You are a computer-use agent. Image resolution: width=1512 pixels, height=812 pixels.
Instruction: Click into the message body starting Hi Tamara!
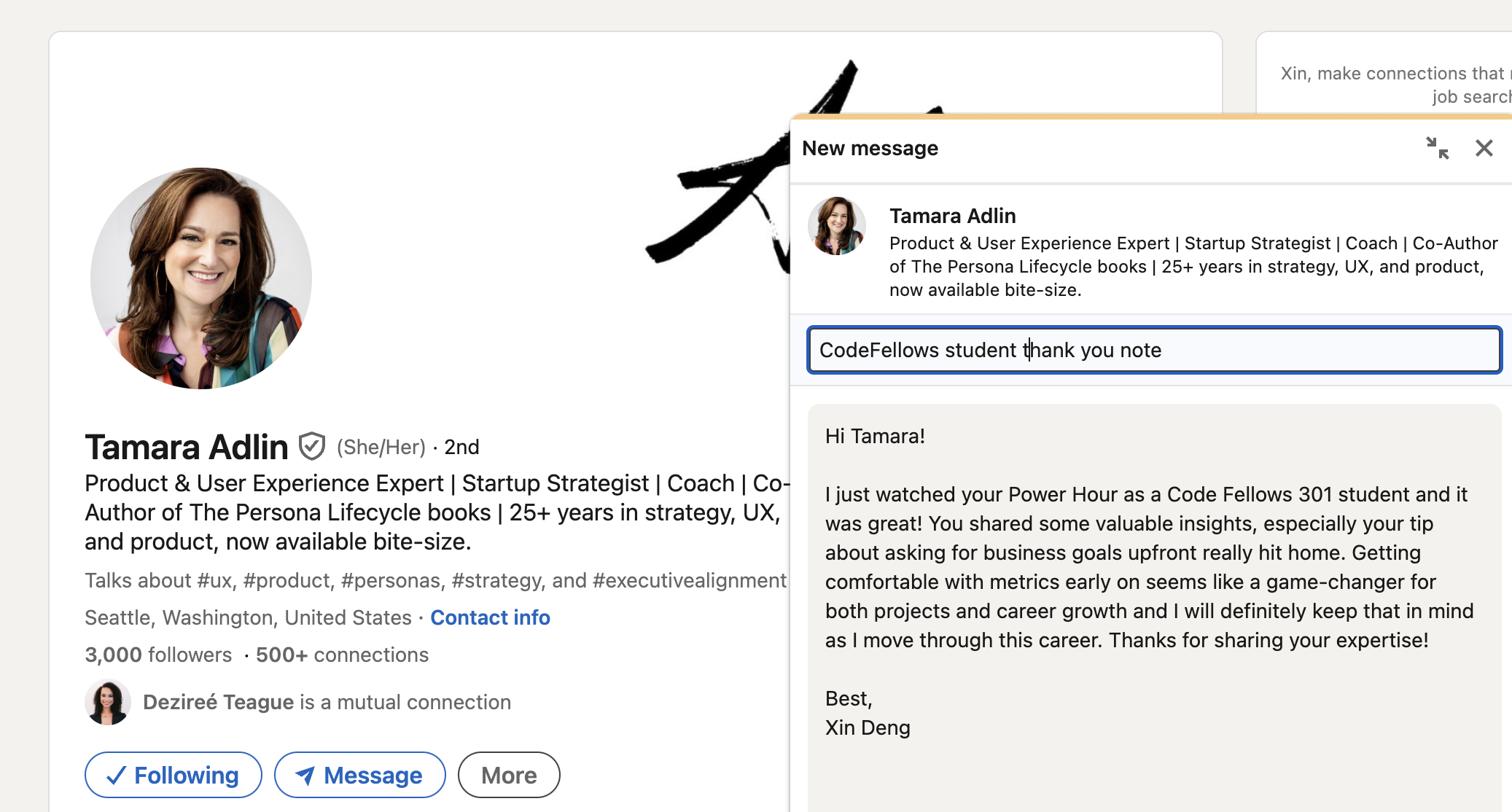tap(1154, 608)
